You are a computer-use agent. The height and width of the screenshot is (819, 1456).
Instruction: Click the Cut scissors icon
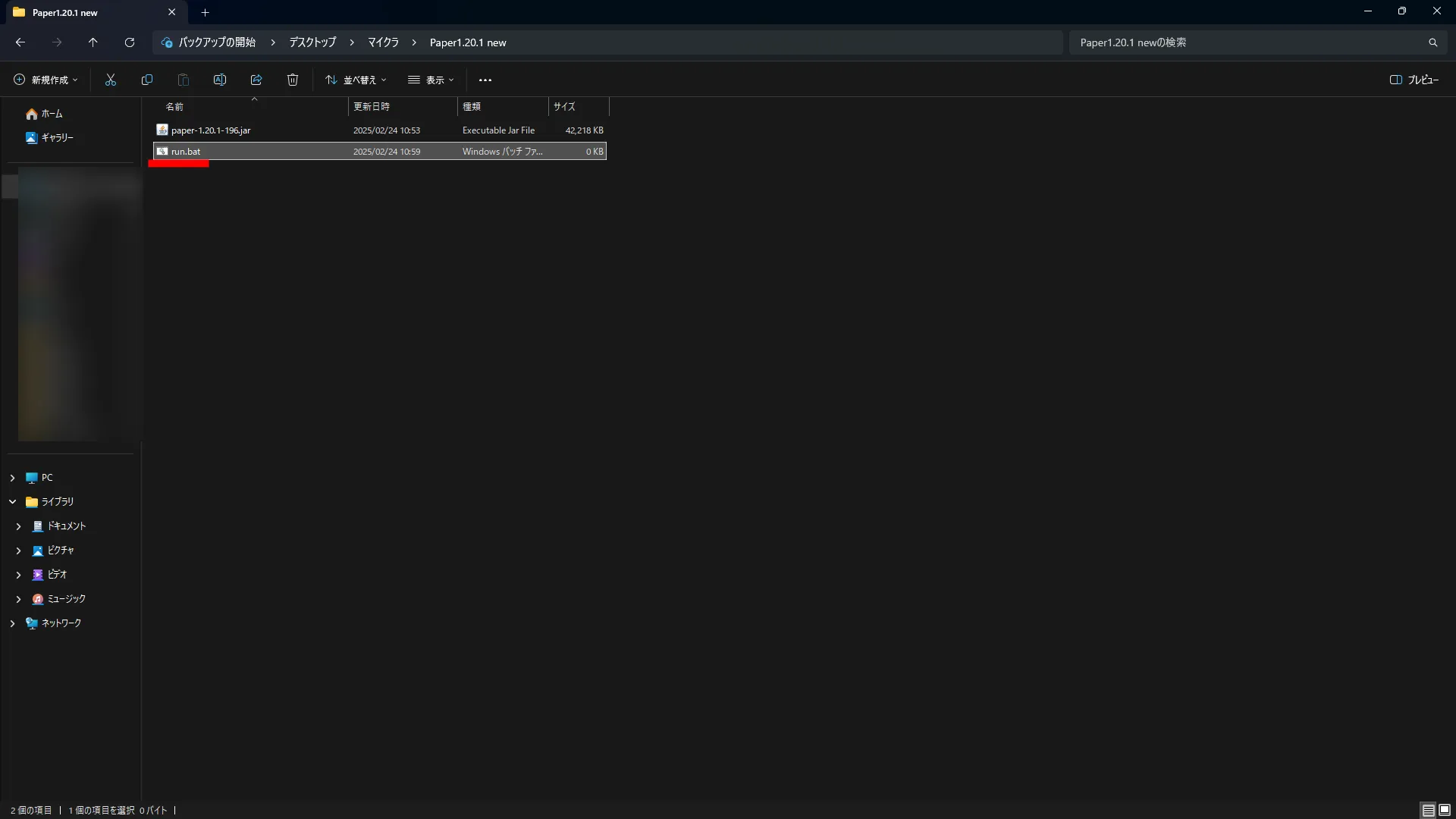pos(111,80)
